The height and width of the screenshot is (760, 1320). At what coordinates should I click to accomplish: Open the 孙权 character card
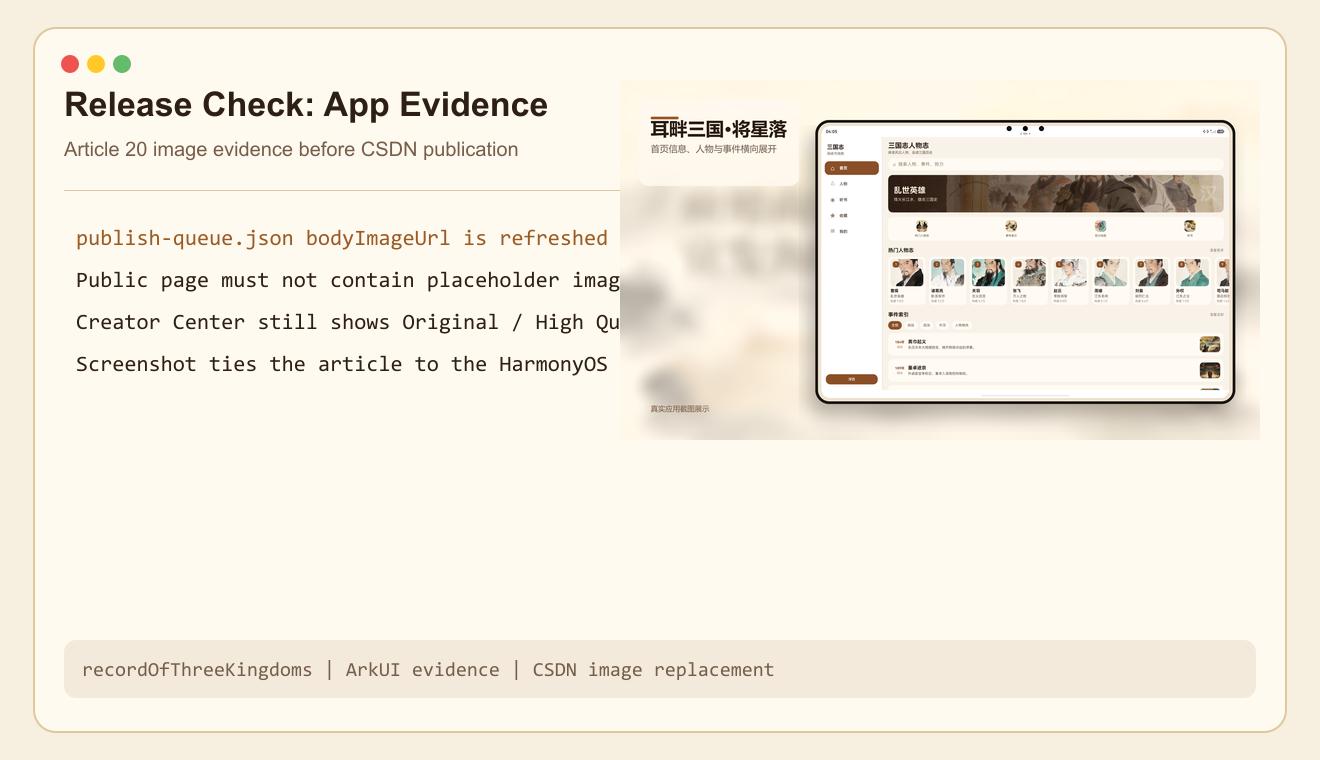point(1192,281)
